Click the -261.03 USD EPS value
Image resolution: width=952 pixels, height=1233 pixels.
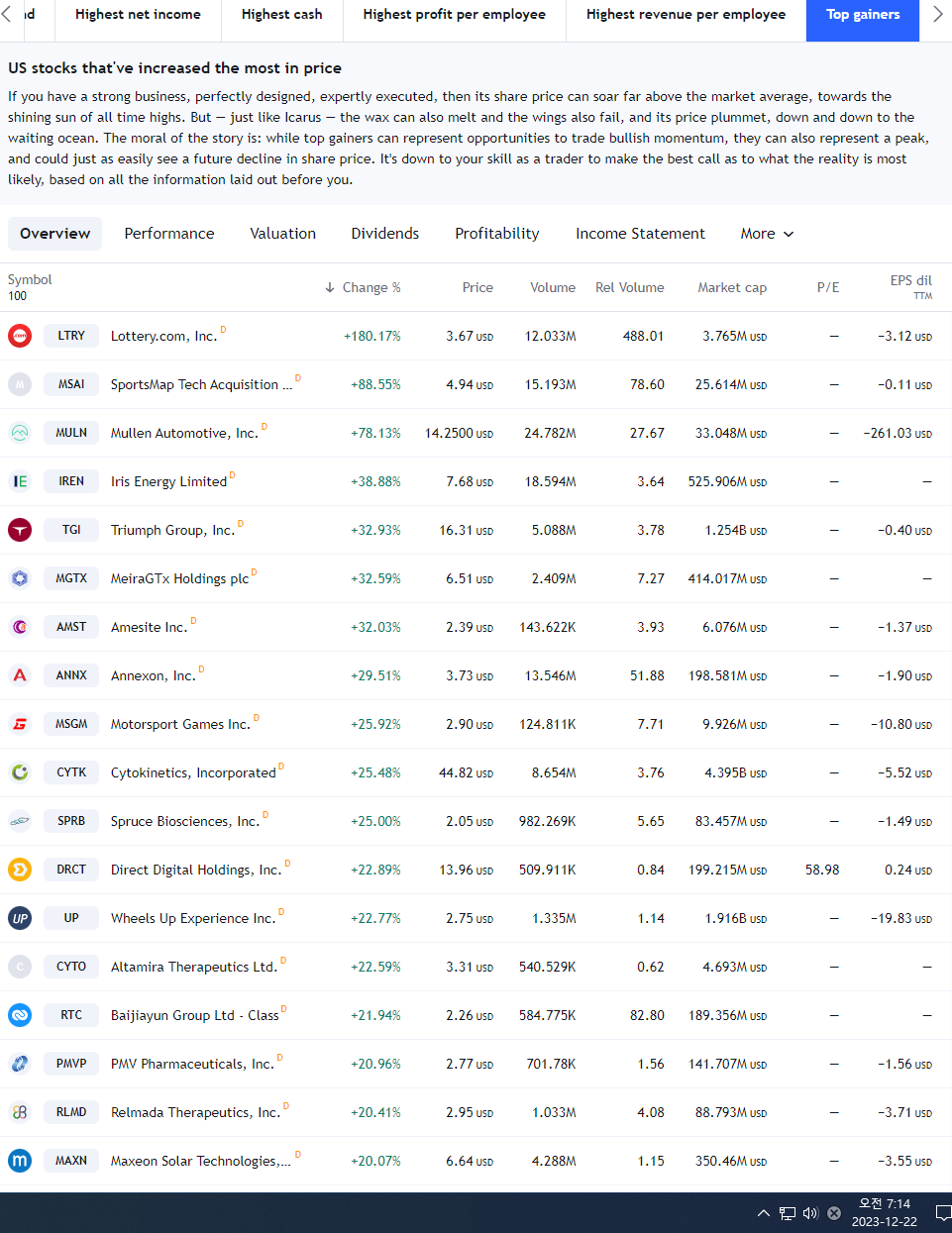[x=898, y=433]
